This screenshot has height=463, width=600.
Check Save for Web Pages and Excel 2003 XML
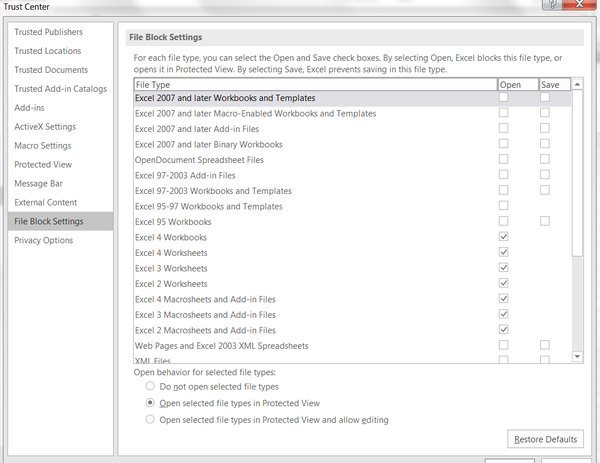(x=545, y=345)
